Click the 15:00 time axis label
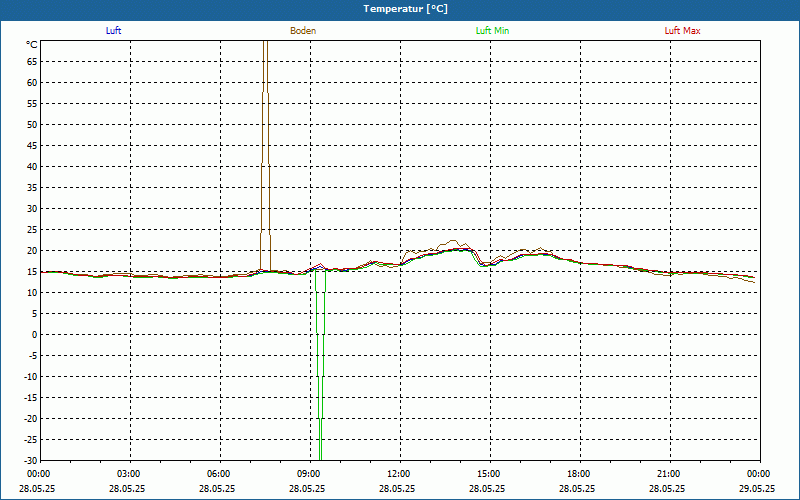This screenshot has height=500, width=800. pyautogui.click(x=489, y=474)
